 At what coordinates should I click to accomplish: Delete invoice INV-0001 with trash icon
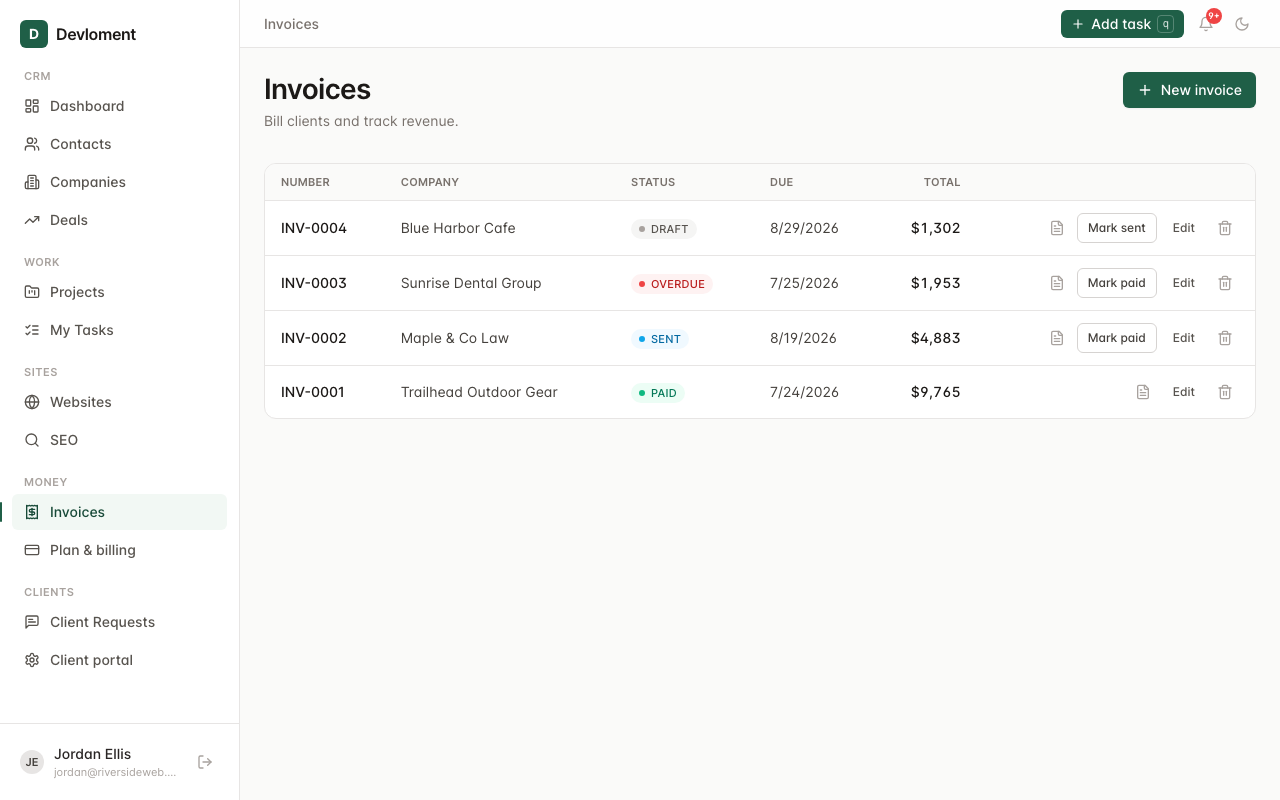1225,392
